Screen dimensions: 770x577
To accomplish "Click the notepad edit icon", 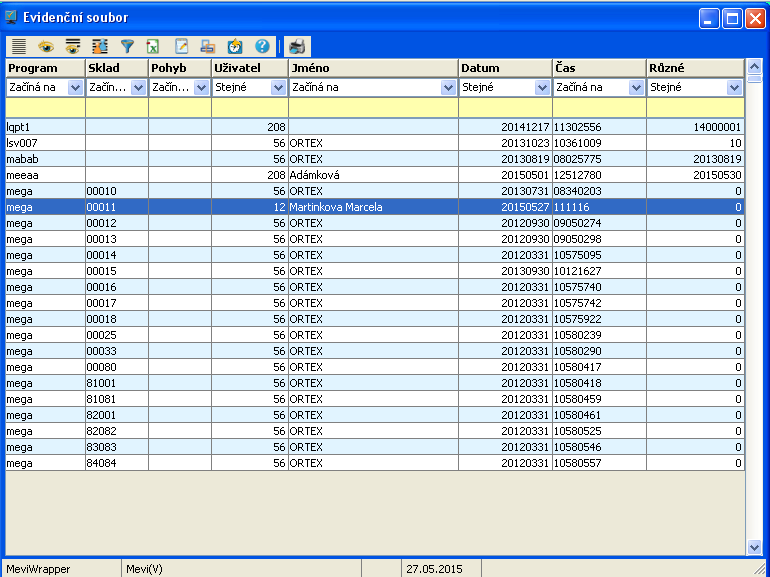I will 181,46.
